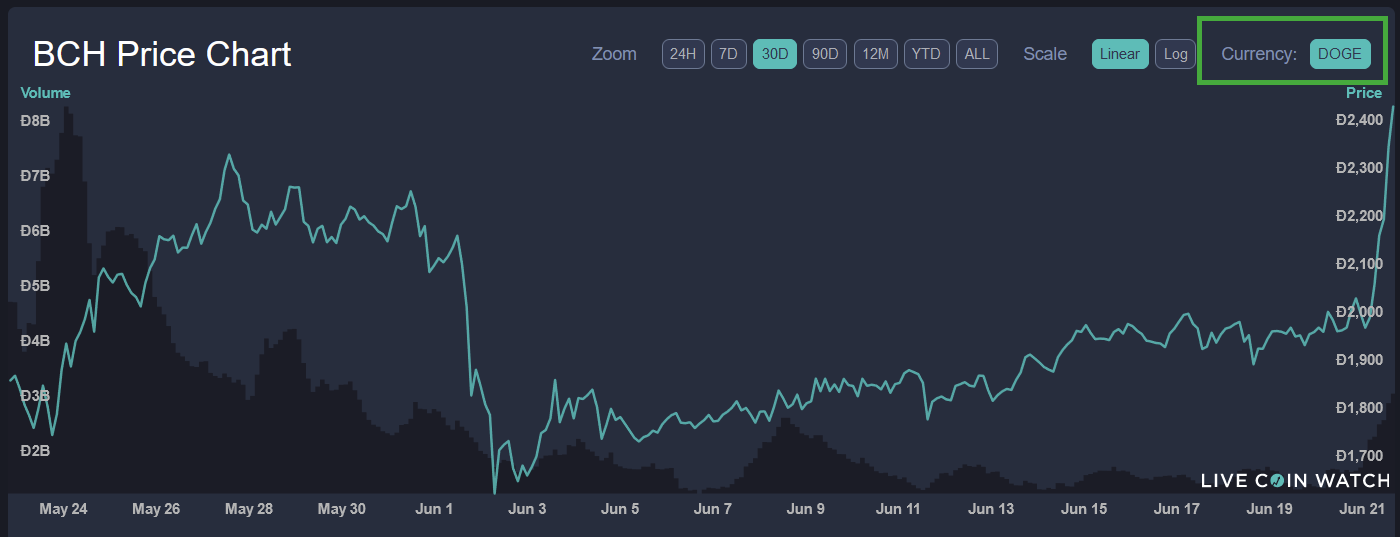Click the Jun 13 date label
Image resolution: width=1400 pixels, height=537 pixels.
coord(991,509)
